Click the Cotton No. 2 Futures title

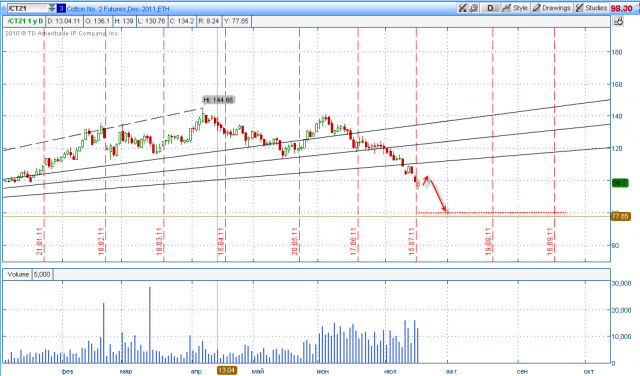118,9
